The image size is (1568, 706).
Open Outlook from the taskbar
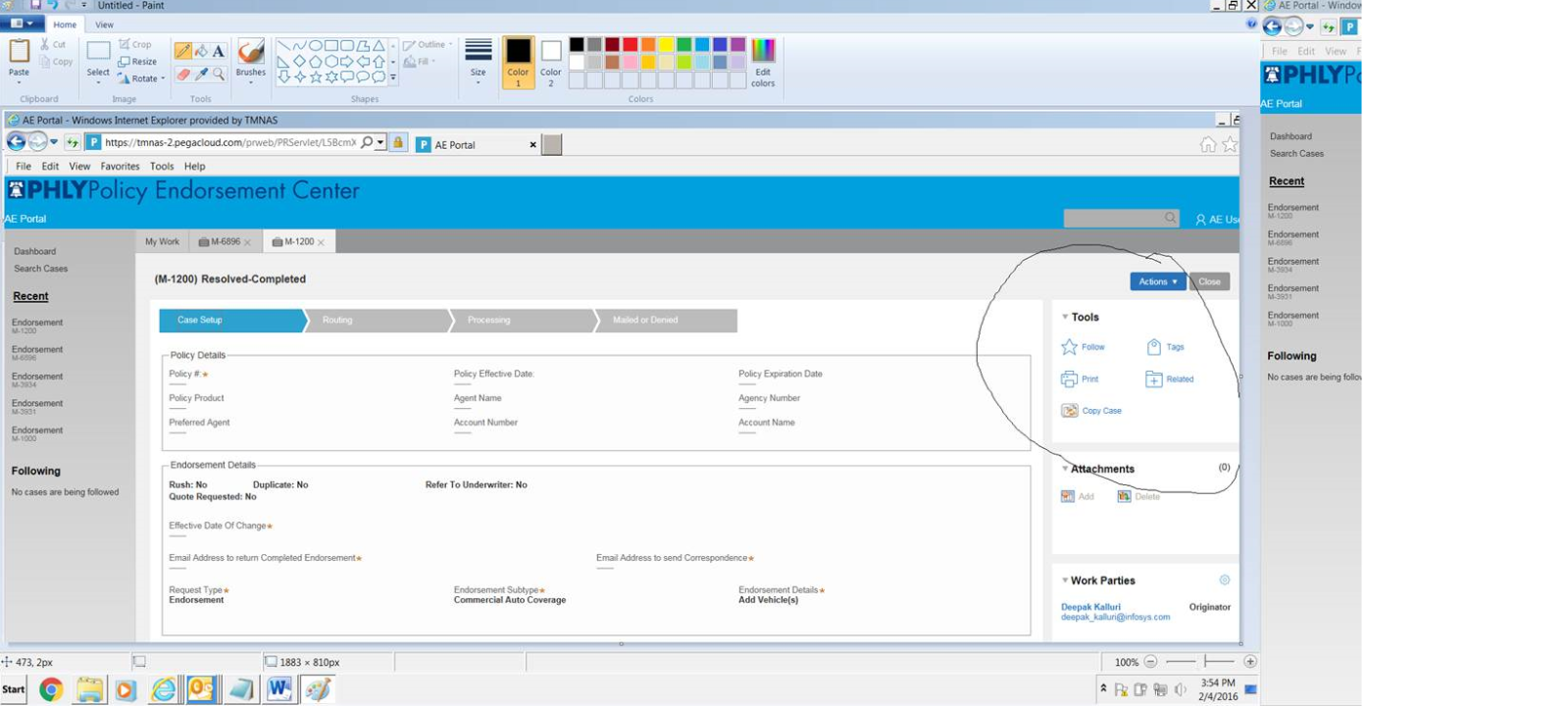tap(201, 689)
